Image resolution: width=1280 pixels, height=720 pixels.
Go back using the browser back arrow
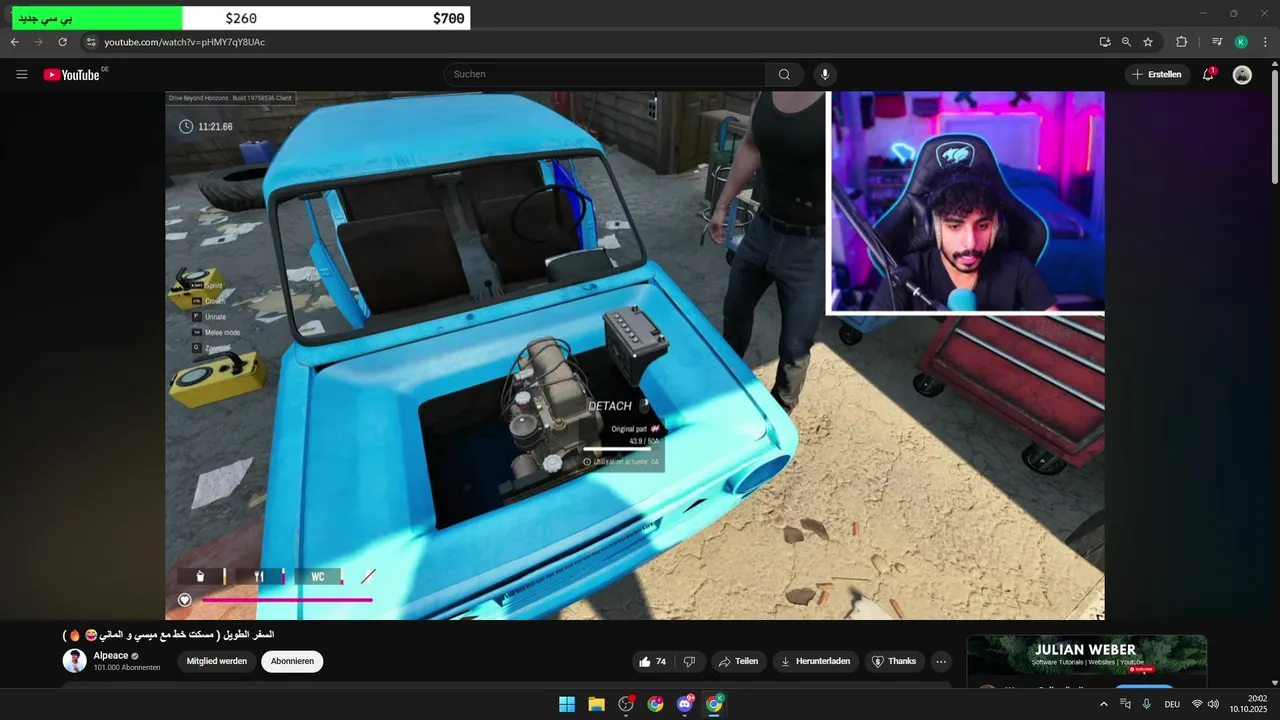point(15,42)
